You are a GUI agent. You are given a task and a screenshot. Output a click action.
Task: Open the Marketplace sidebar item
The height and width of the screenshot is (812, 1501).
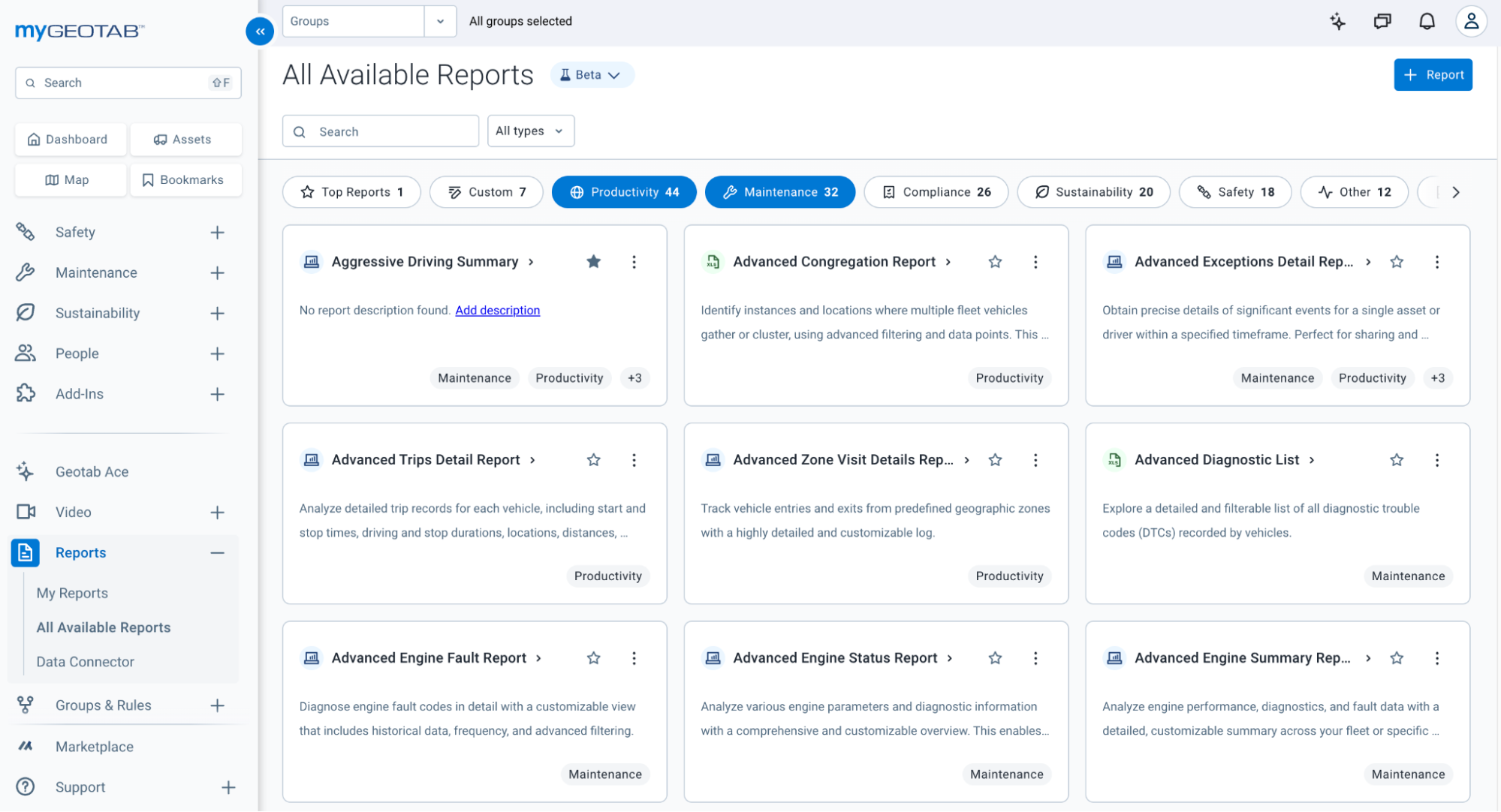pos(95,747)
